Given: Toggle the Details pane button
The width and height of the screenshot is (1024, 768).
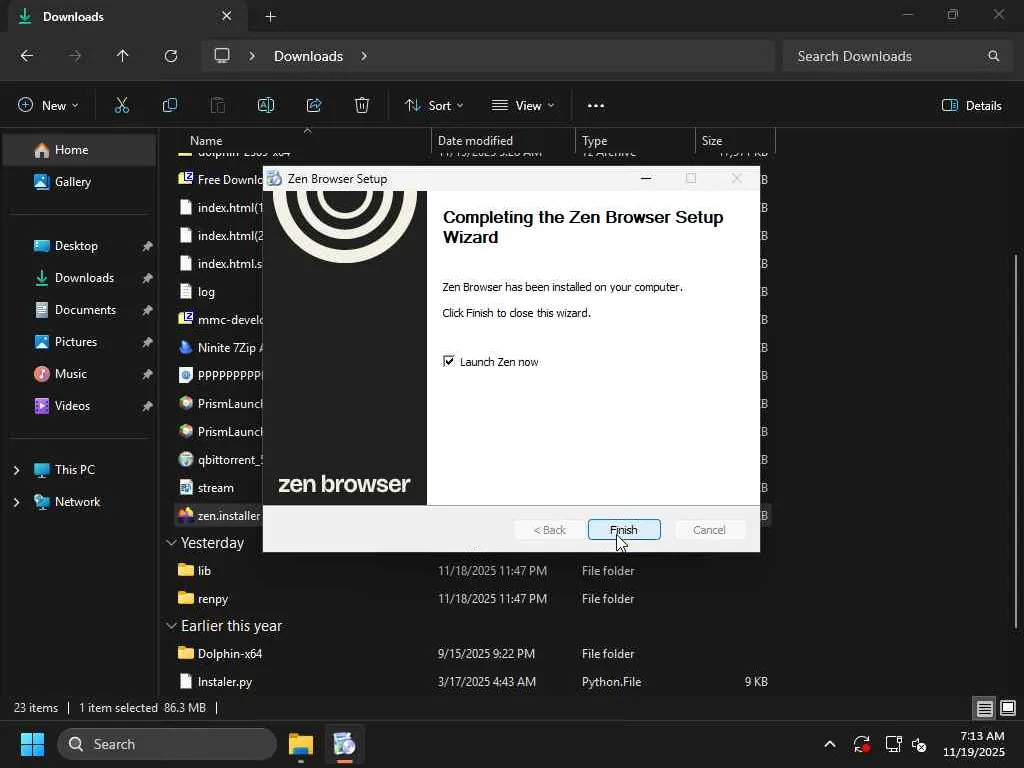Looking at the screenshot, I should click(x=972, y=105).
